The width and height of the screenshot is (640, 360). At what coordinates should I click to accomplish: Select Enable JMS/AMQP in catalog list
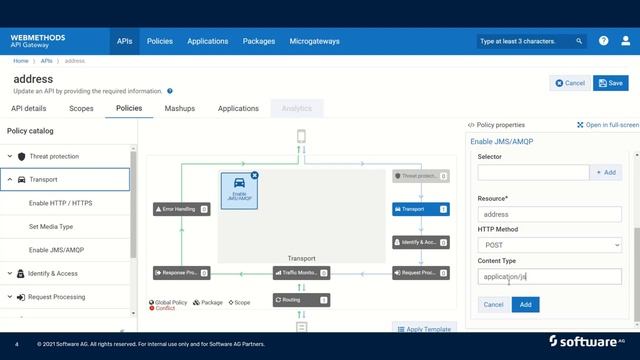[56, 250]
